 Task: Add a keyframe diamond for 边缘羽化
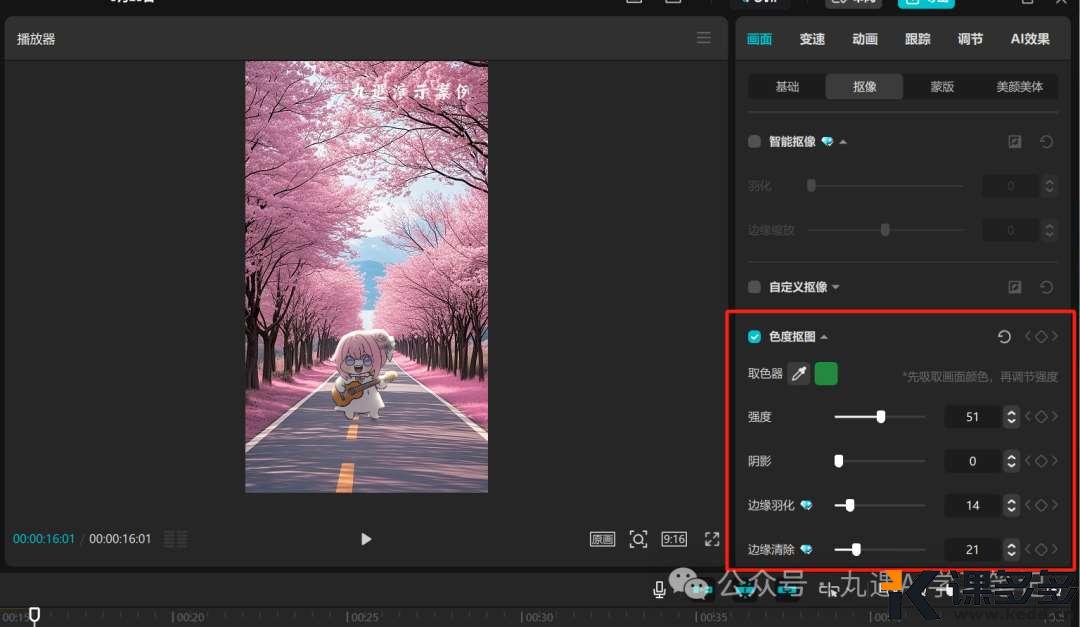(x=1041, y=505)
